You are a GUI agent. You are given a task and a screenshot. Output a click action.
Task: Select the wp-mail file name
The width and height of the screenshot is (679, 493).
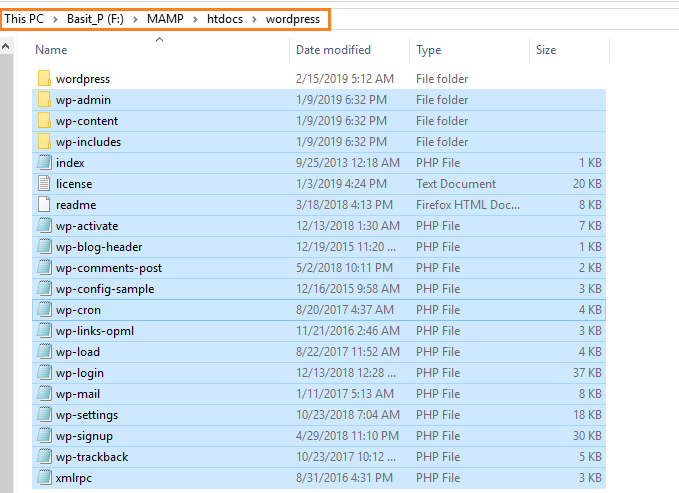point(78,394)
